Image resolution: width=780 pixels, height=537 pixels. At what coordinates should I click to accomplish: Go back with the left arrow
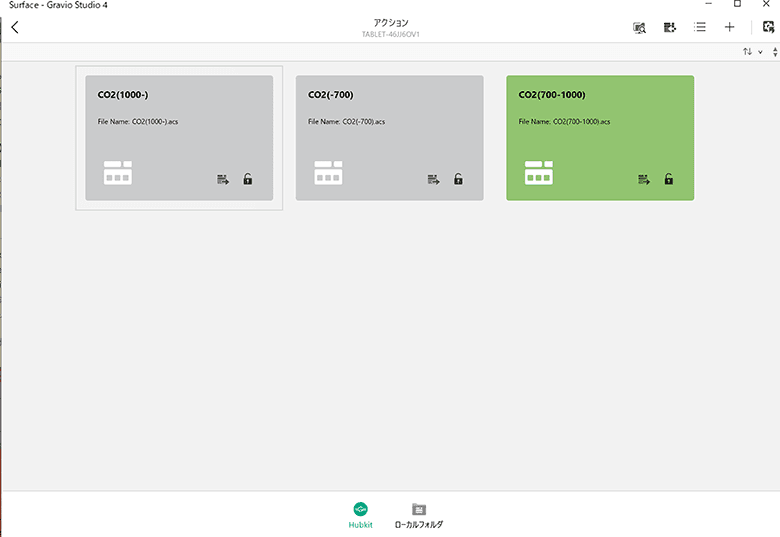[x=15, y=27]
